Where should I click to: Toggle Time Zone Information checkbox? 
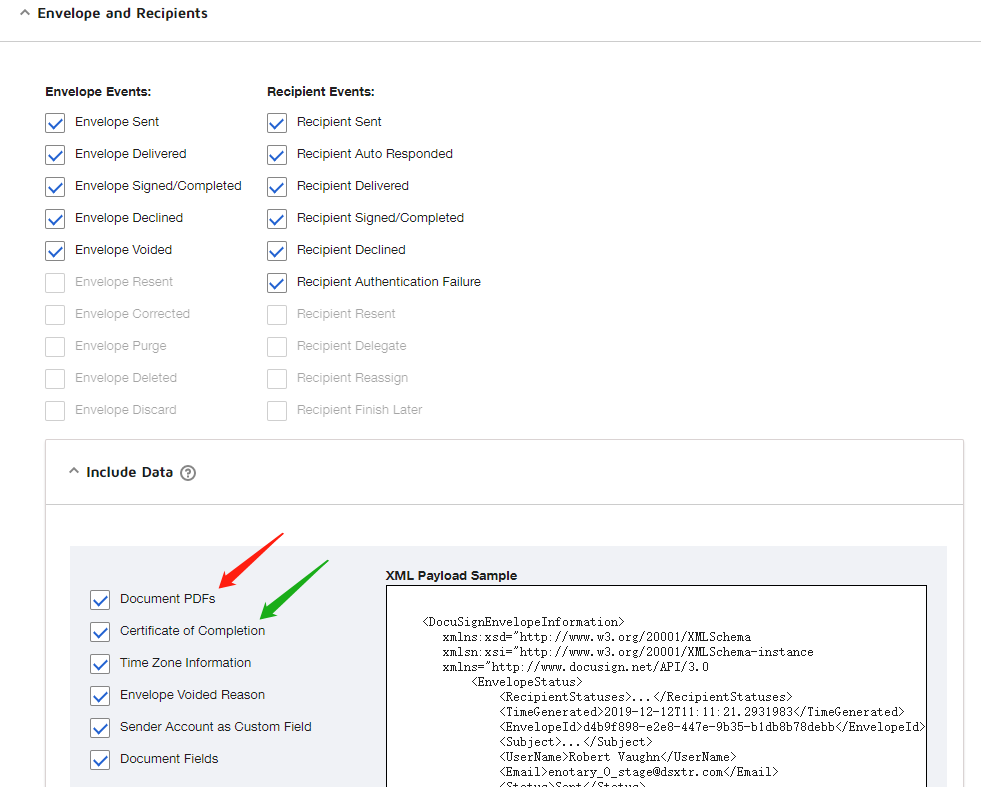point(100,664)
